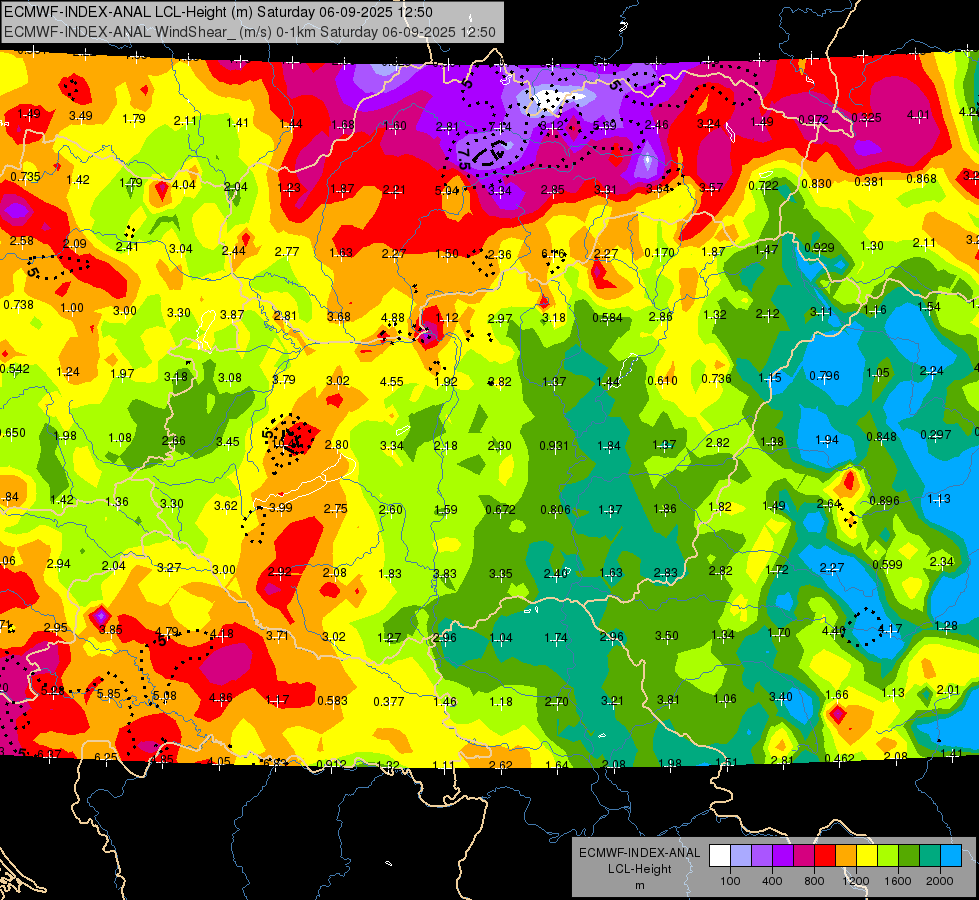This screenshot has height=900, width=979.
Task: Click the legend tick label 2000
Action: 940,881
